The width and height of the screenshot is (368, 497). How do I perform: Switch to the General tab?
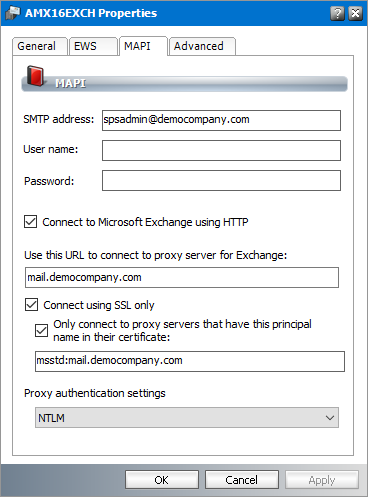[39, 46]
